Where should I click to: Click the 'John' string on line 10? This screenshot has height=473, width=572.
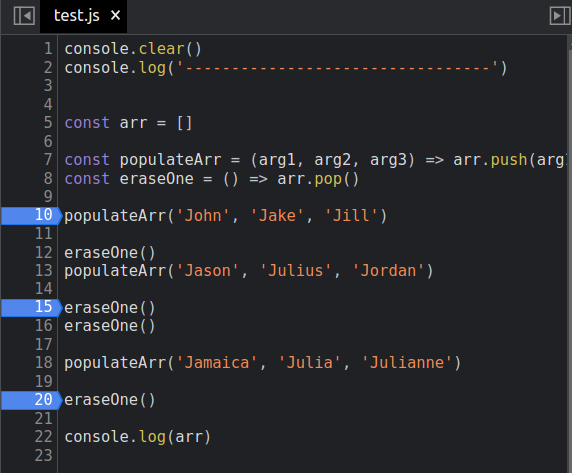point(203,216)
